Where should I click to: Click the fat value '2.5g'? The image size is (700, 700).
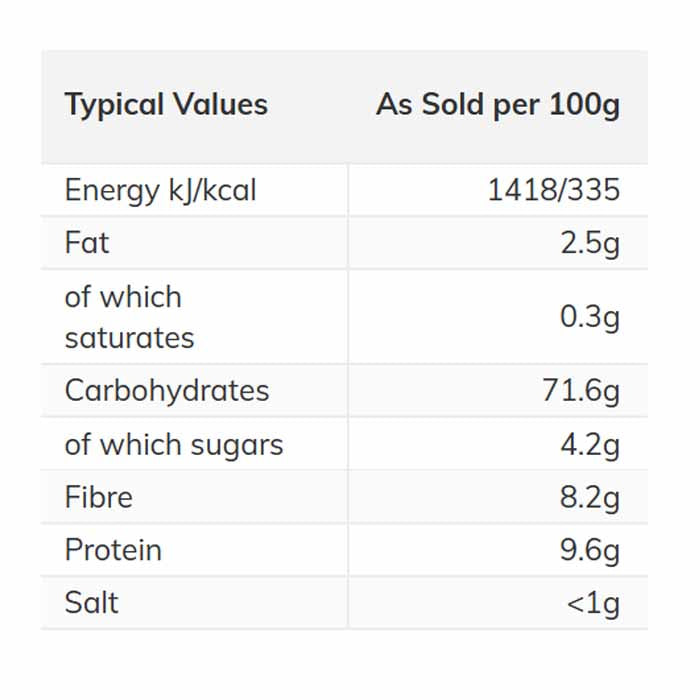pyautogui.click(x=590, y=243)
